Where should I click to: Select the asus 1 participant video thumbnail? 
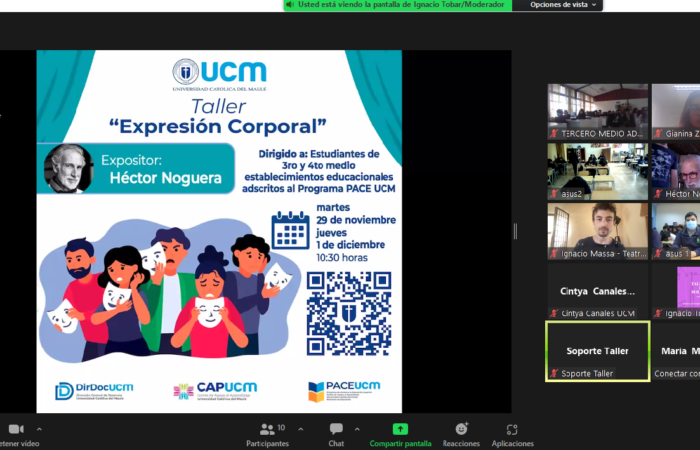[676, 231]
